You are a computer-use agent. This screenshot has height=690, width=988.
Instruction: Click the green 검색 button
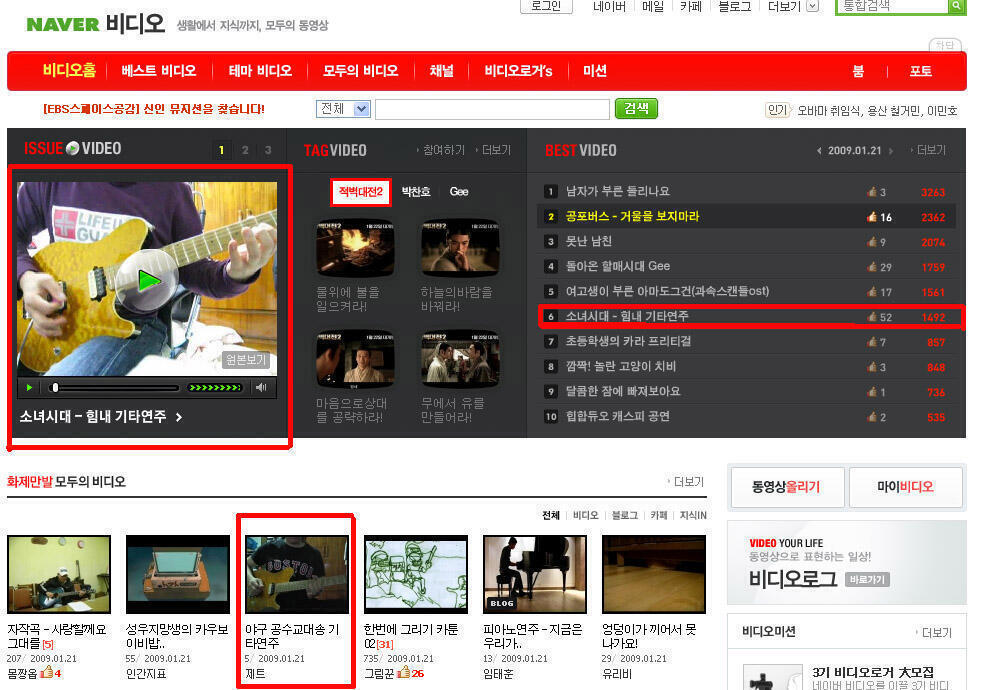(x=636, y=108)
